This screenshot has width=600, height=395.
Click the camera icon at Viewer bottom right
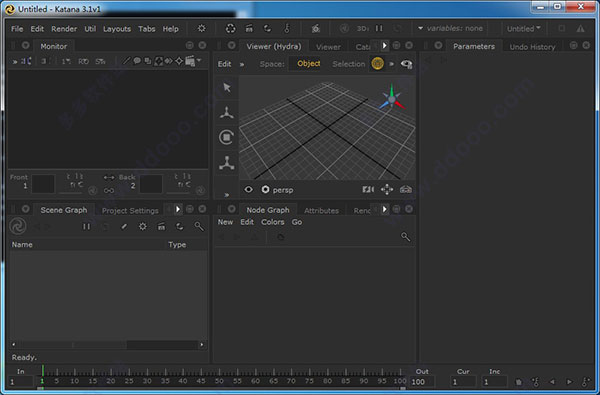pyautogui.click(x=406, y=189)
